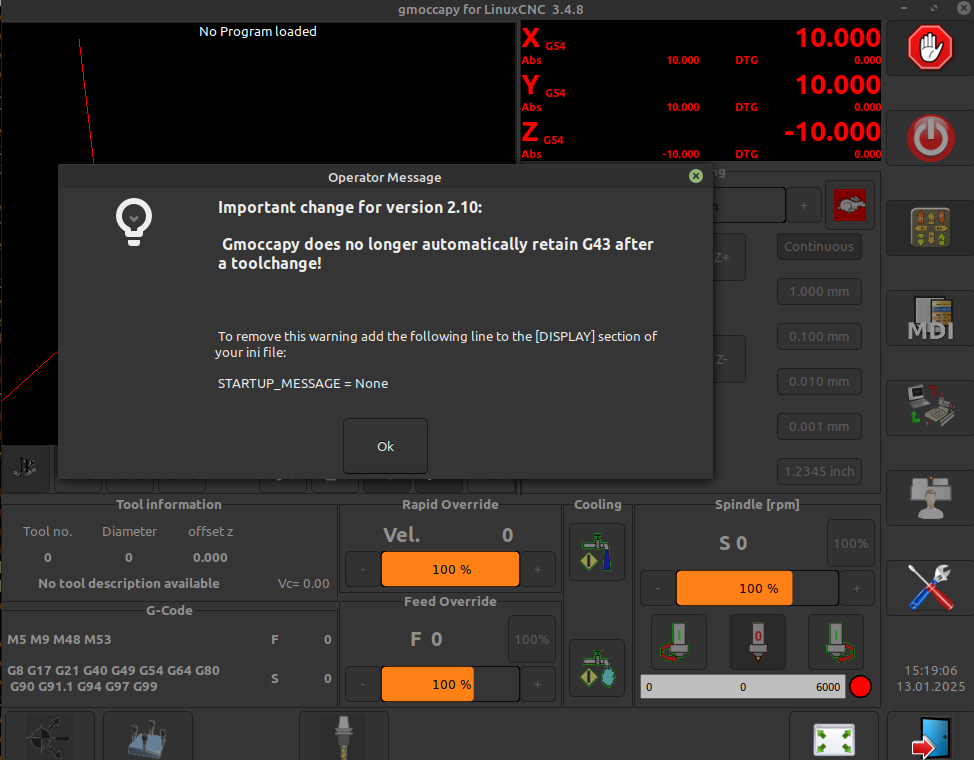This screenshot has width=974, height=760.
Task: Select 0.010 mm jog increment
Action: 819,382
